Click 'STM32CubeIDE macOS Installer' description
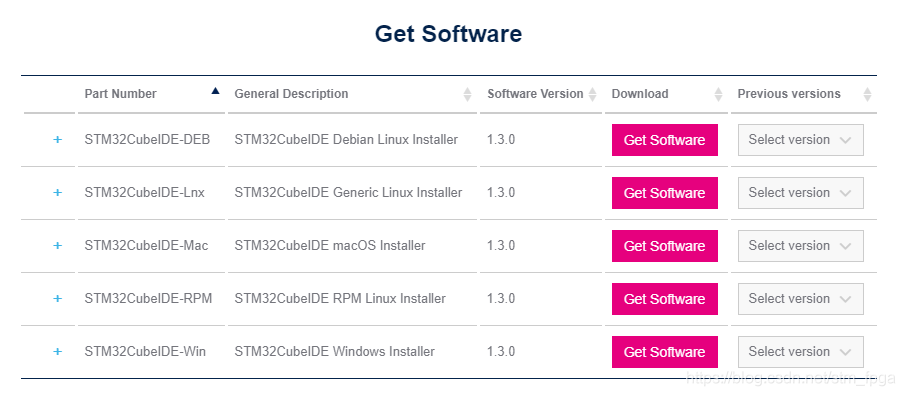Viewport: 905px width, 396px height. pyautogui.click(x=330, y=246)
